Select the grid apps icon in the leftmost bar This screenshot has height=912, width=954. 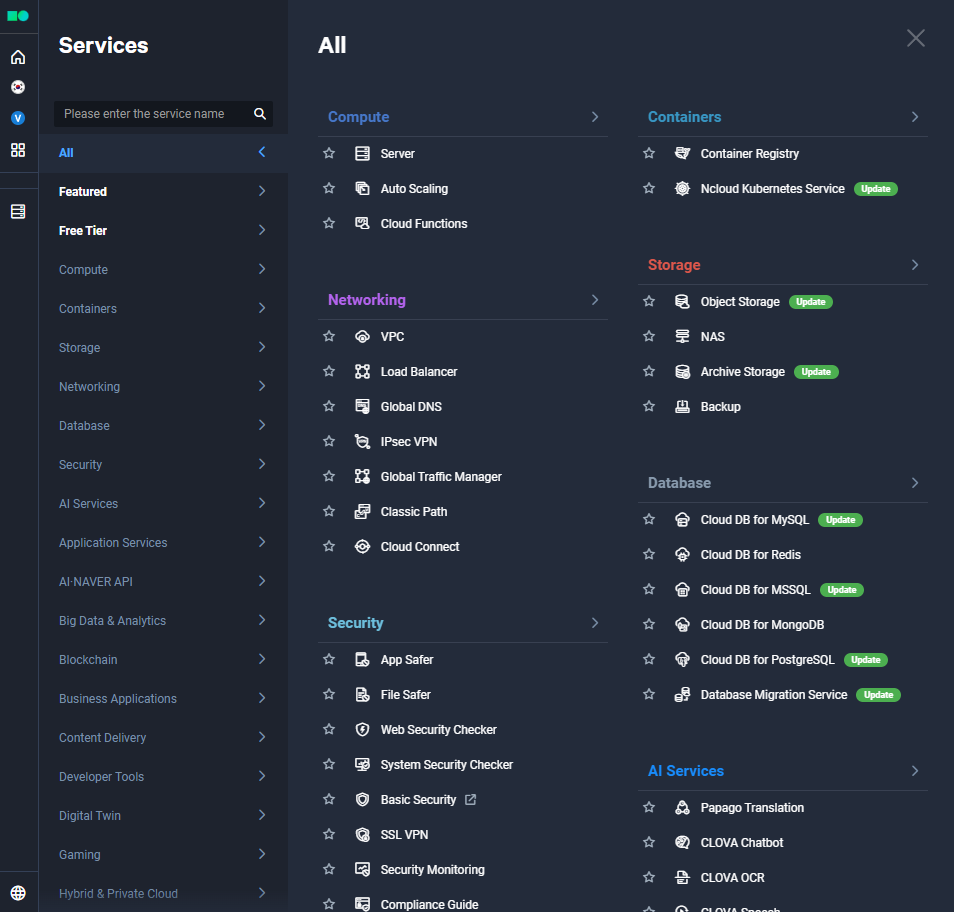point(18,151)
